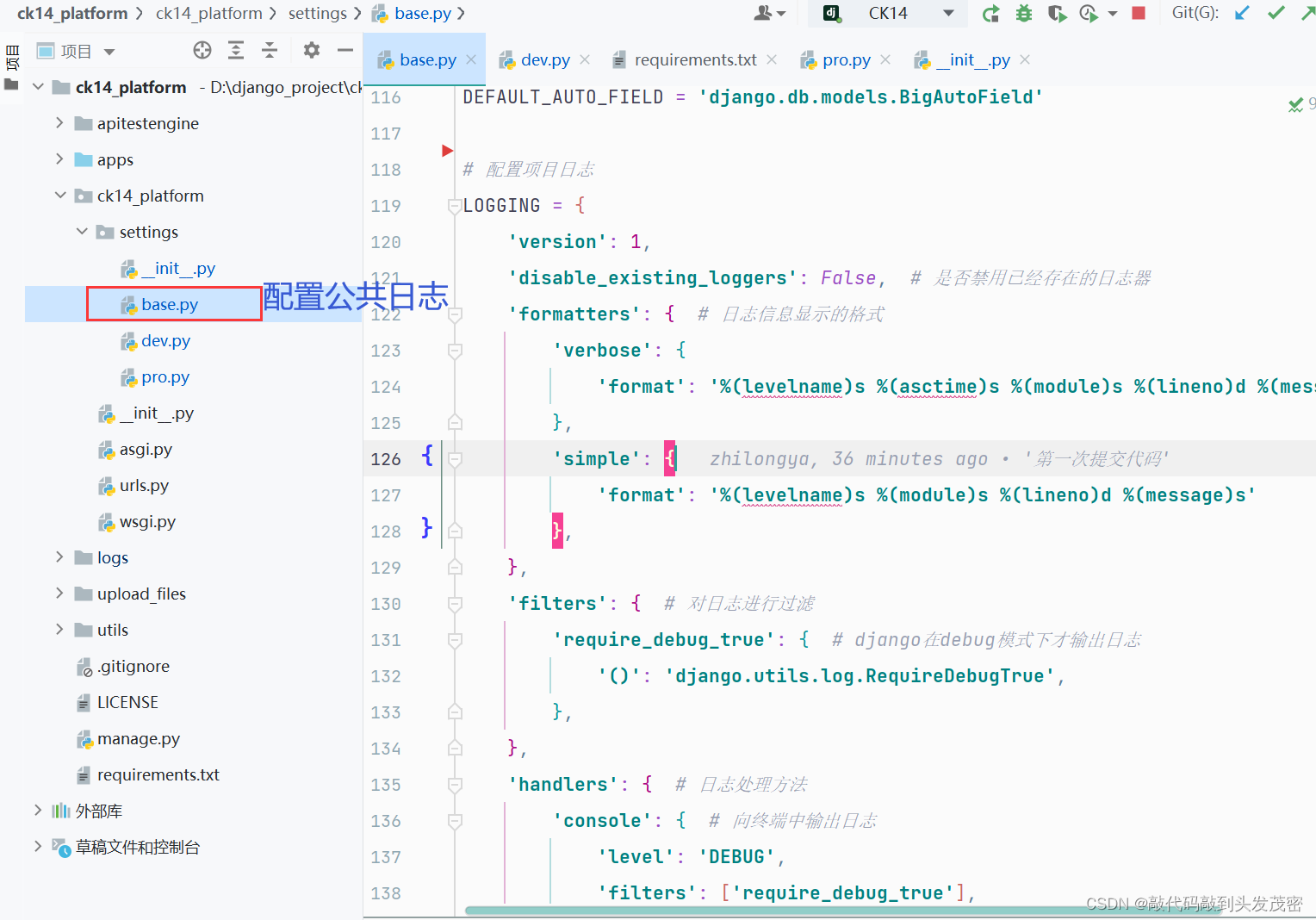This screenshot has width=1316, height=920.
Task: Stop the running process
Action: pos(1139,13)
